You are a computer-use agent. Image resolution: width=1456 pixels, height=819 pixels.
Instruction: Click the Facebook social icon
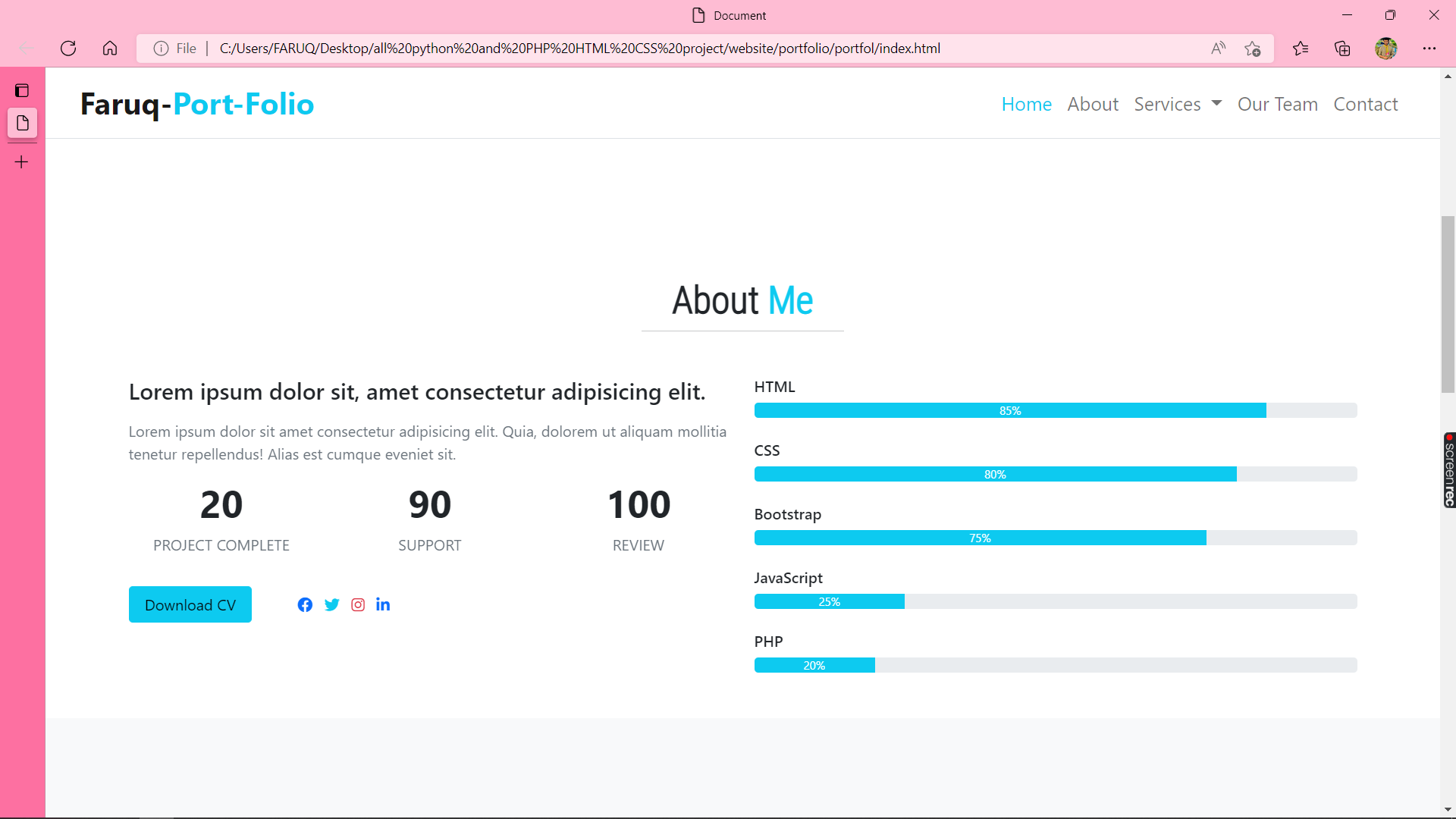point(305,604)
